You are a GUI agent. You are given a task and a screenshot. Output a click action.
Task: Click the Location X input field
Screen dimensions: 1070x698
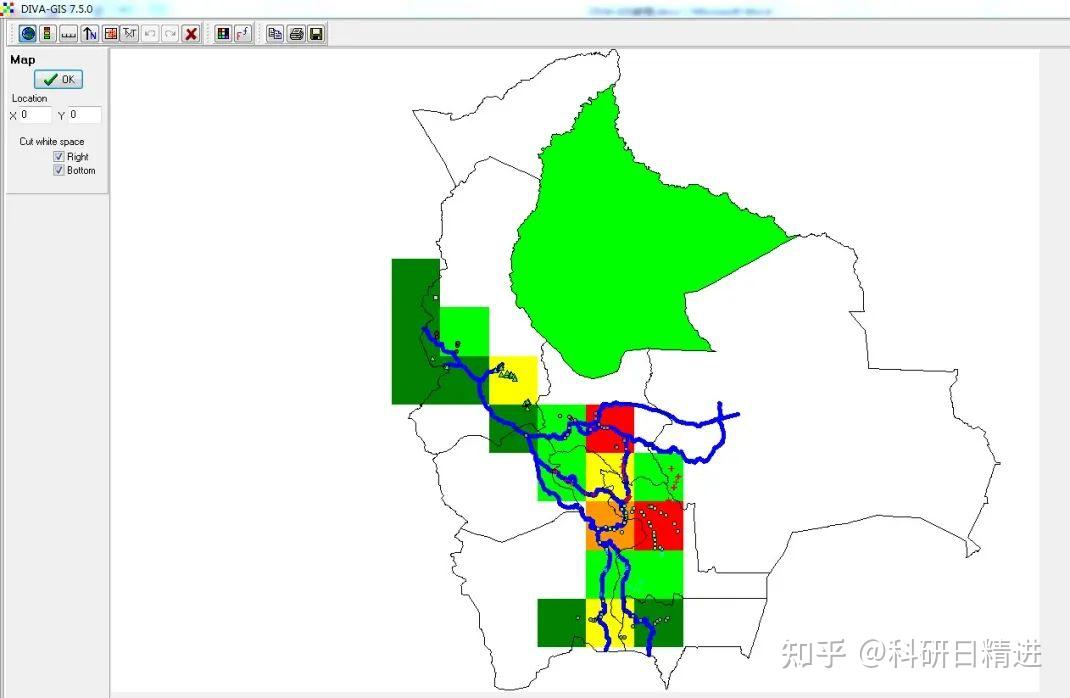click(35, 115)
